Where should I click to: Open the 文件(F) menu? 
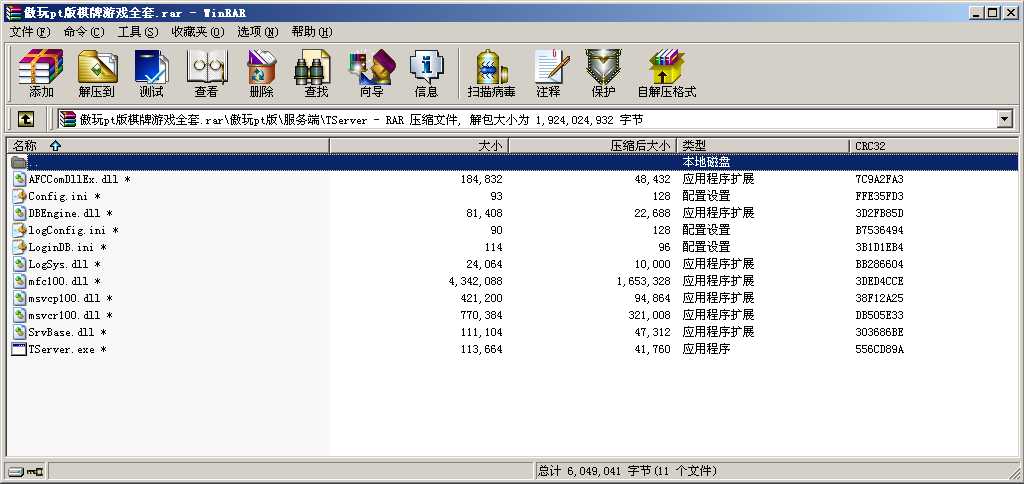[x=30, y=31]
